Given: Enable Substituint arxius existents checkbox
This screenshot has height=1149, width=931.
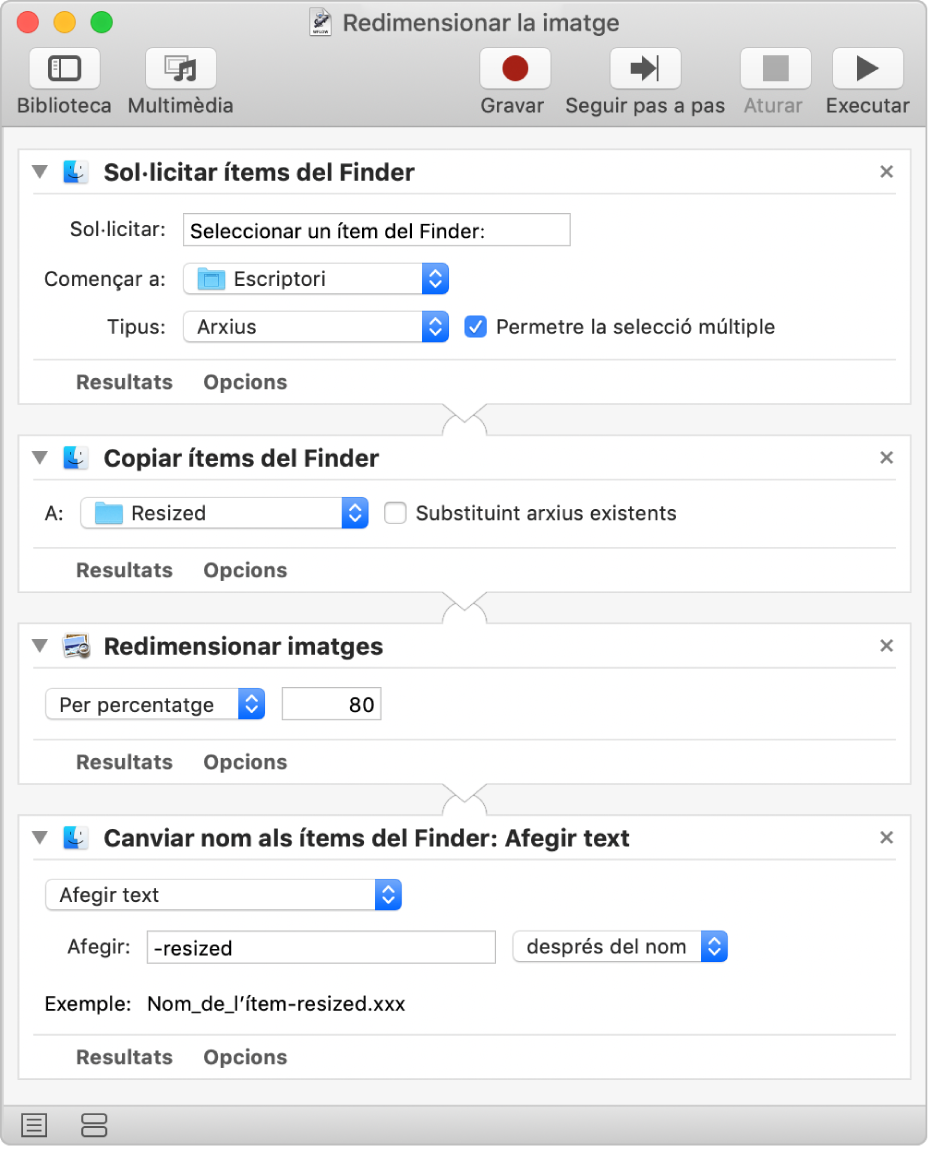Looking at the screenshot, I should pyautogui.click(x=396, y=513).
